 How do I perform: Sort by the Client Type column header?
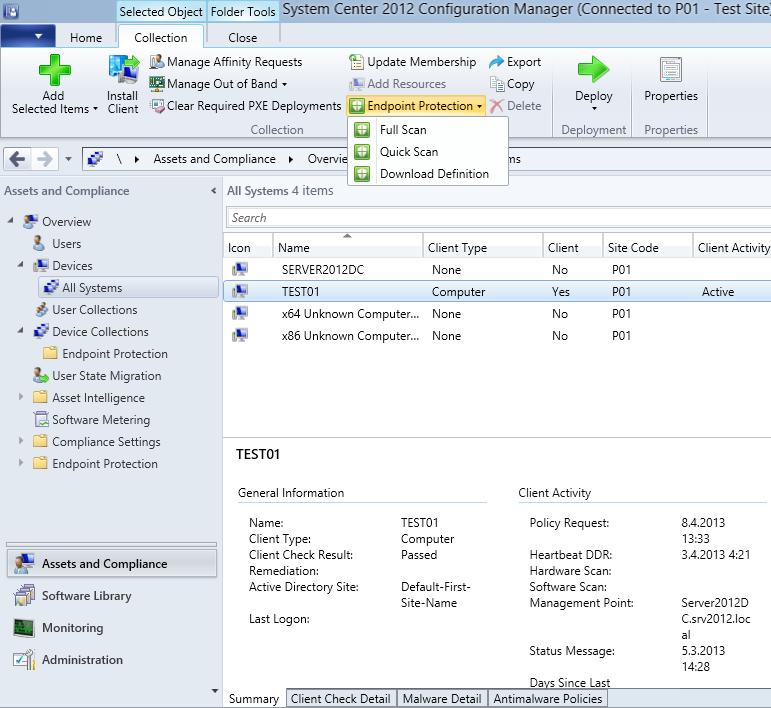[482, 246]
